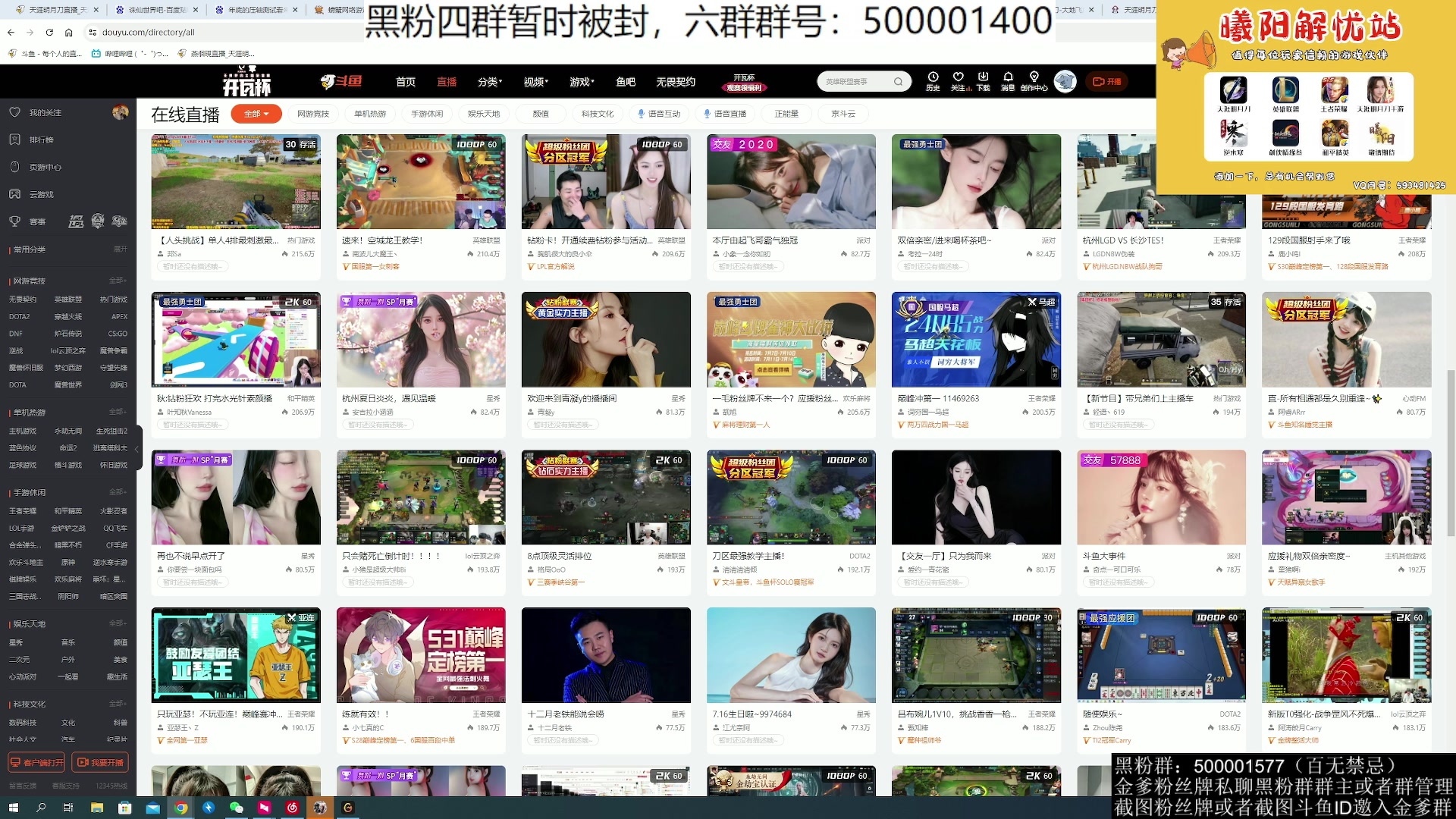1456x819 pixels.
Task: Open your profile avatar in the top bar
Action: point(1065,81)
